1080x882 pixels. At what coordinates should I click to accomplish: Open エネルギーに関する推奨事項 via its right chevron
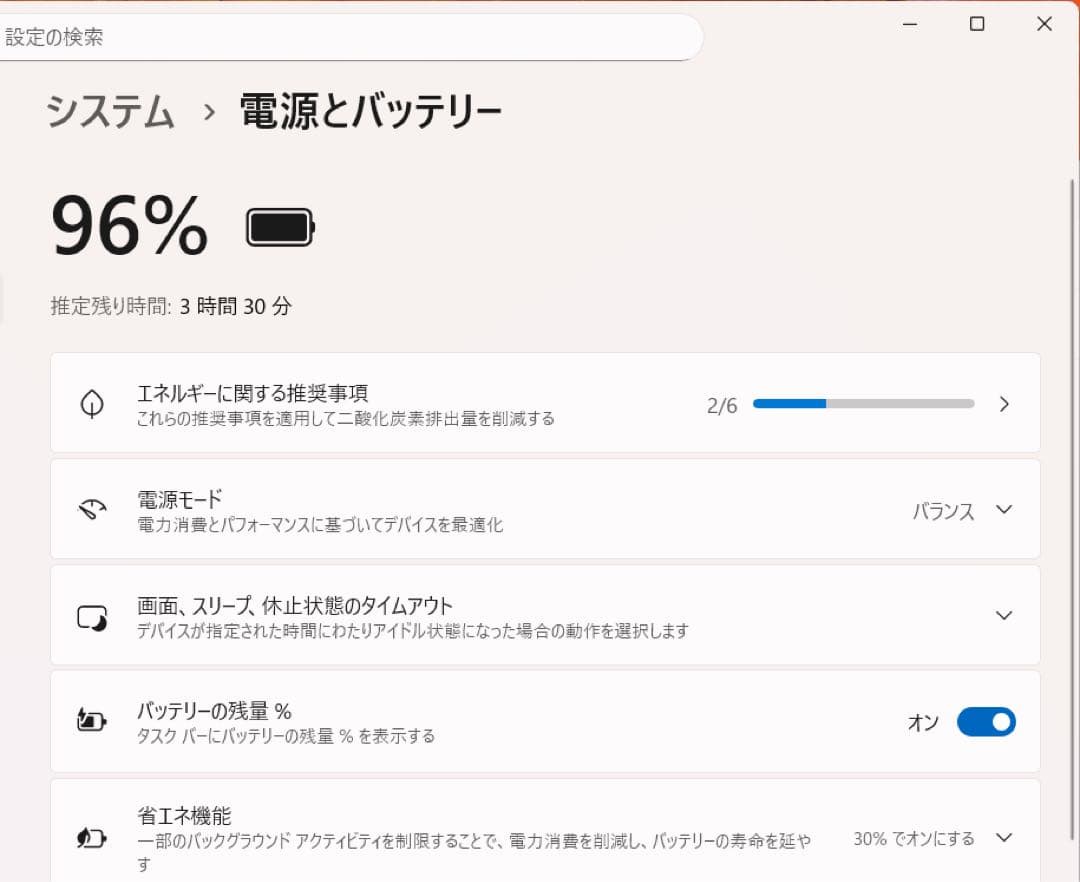(x=1004, y=403)
